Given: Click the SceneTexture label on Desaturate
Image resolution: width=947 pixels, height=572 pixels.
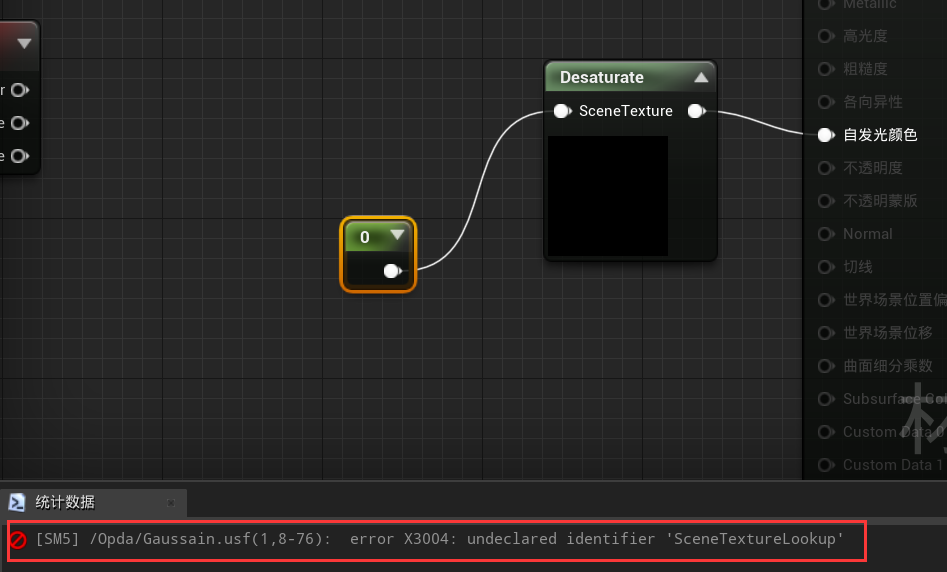Looking at the screenshot, I should pos(626,111).
